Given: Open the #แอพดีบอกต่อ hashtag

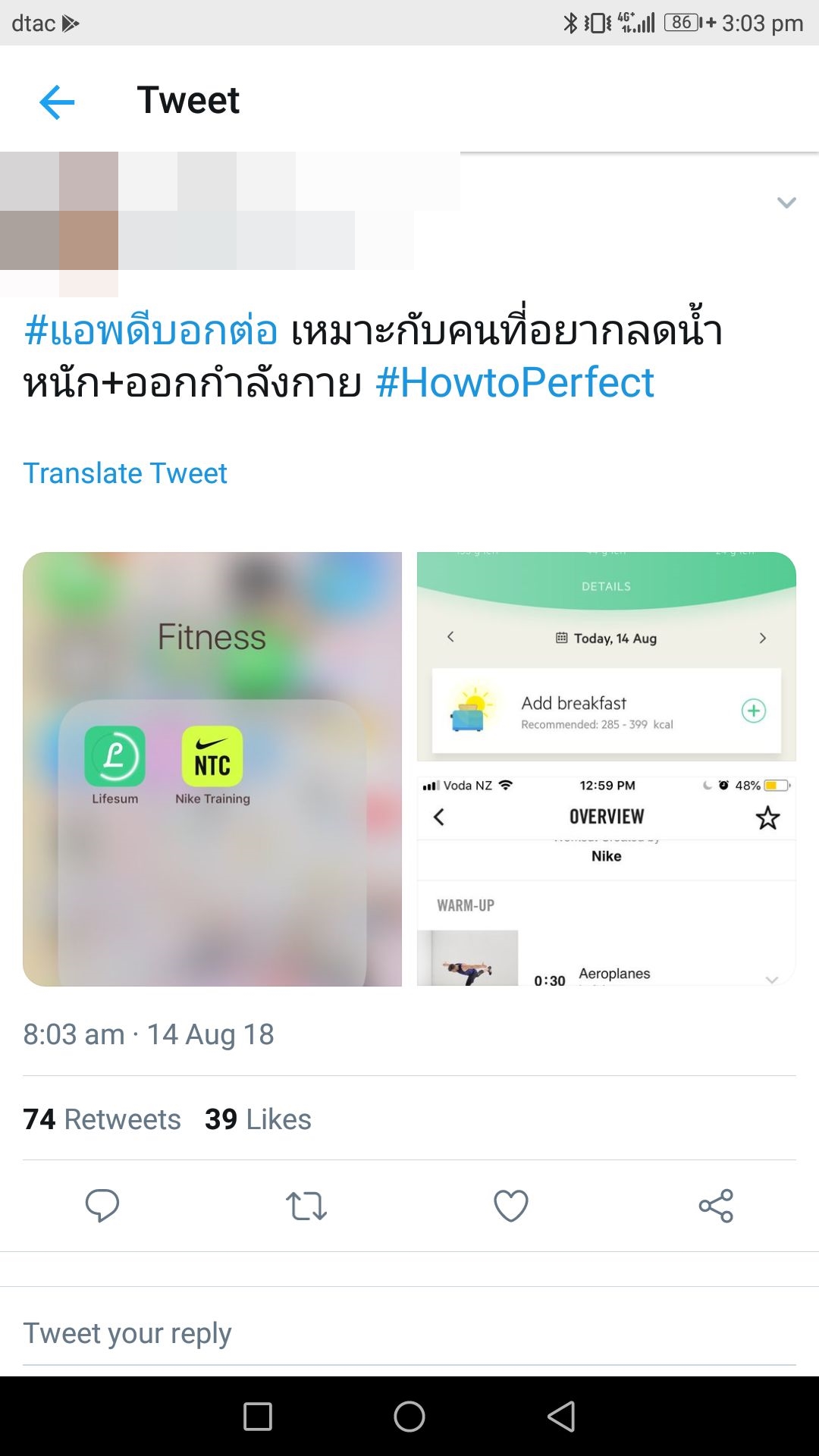Looking at the screenshot, I should 150,331.
